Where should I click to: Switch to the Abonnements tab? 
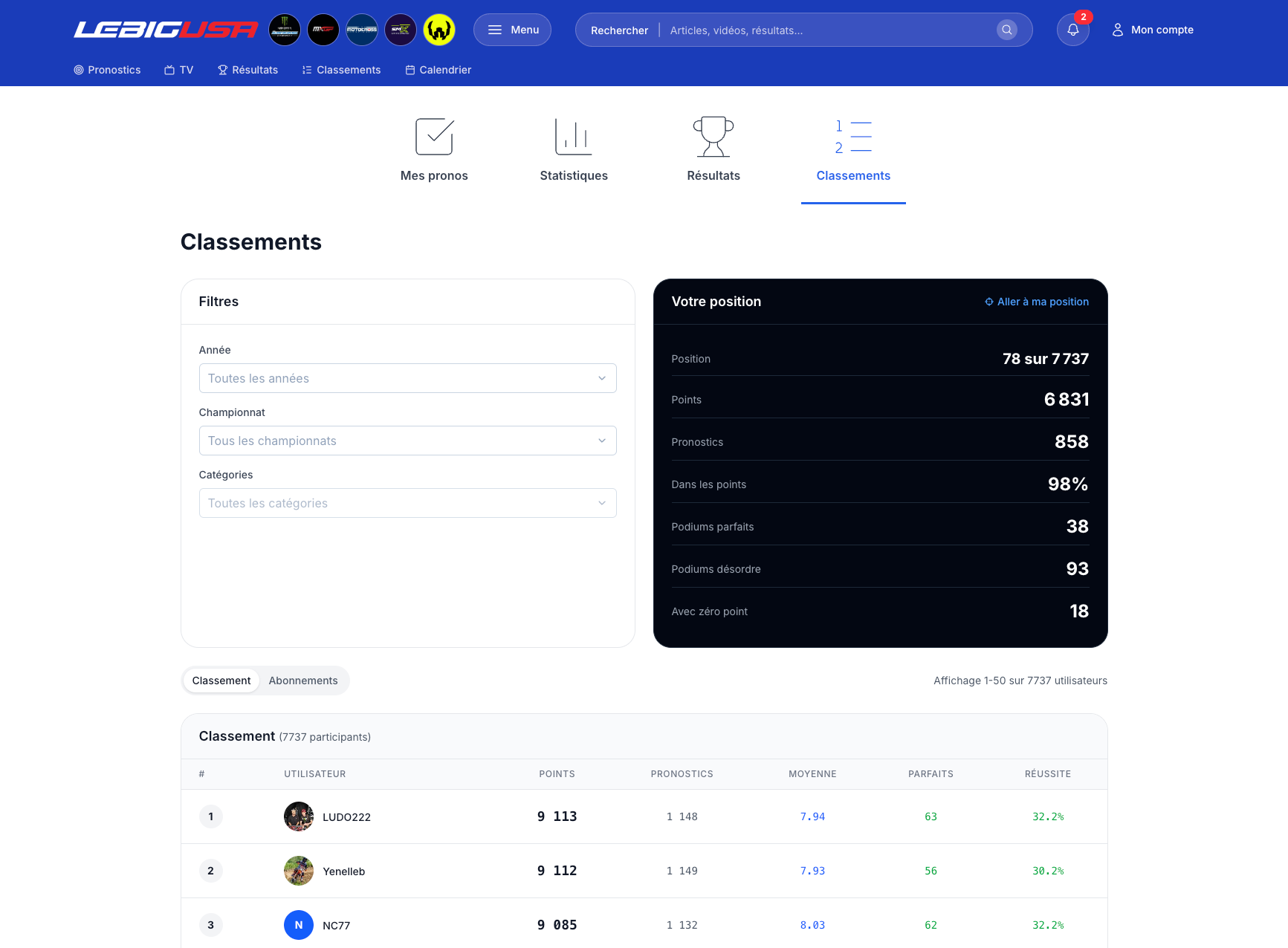click(303, 681)
